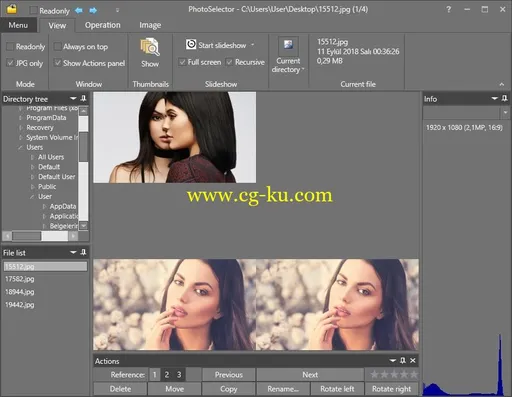This screenshot has height=397, width=512.
Task: Go to next image with right blue arrow
Action: 93,10
